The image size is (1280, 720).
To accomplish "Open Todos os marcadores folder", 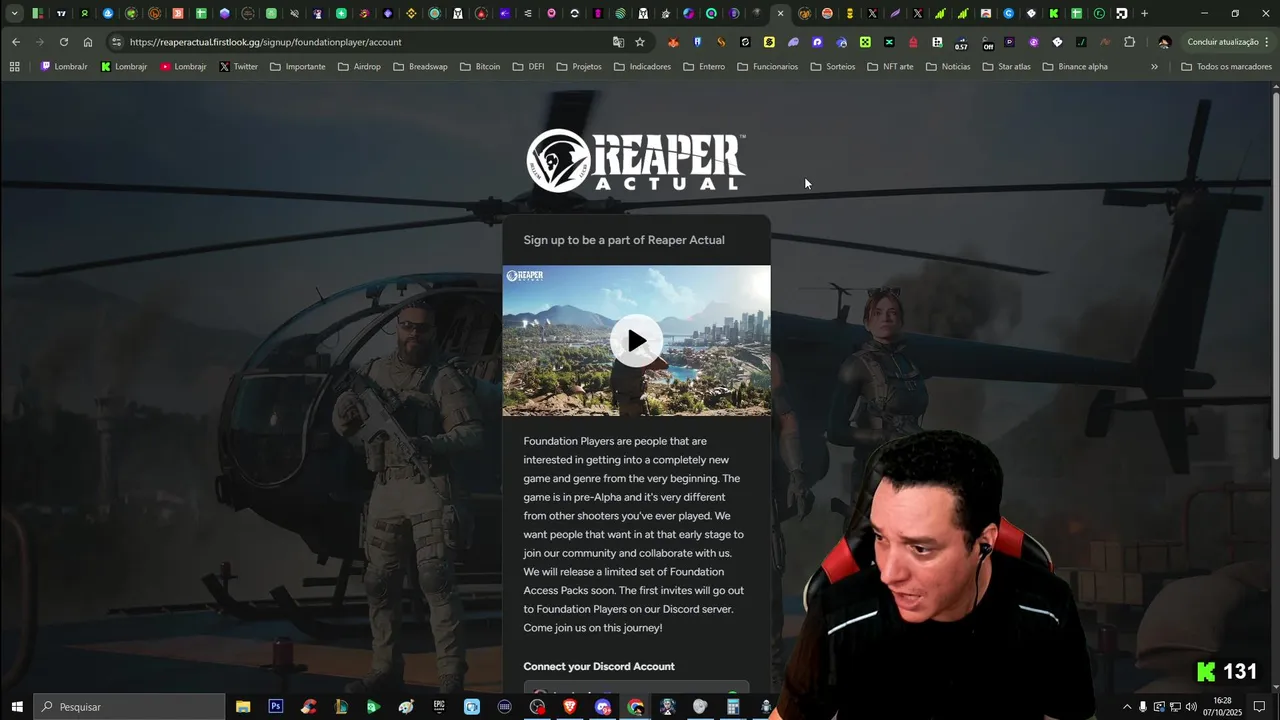I will click(1226, 67).
